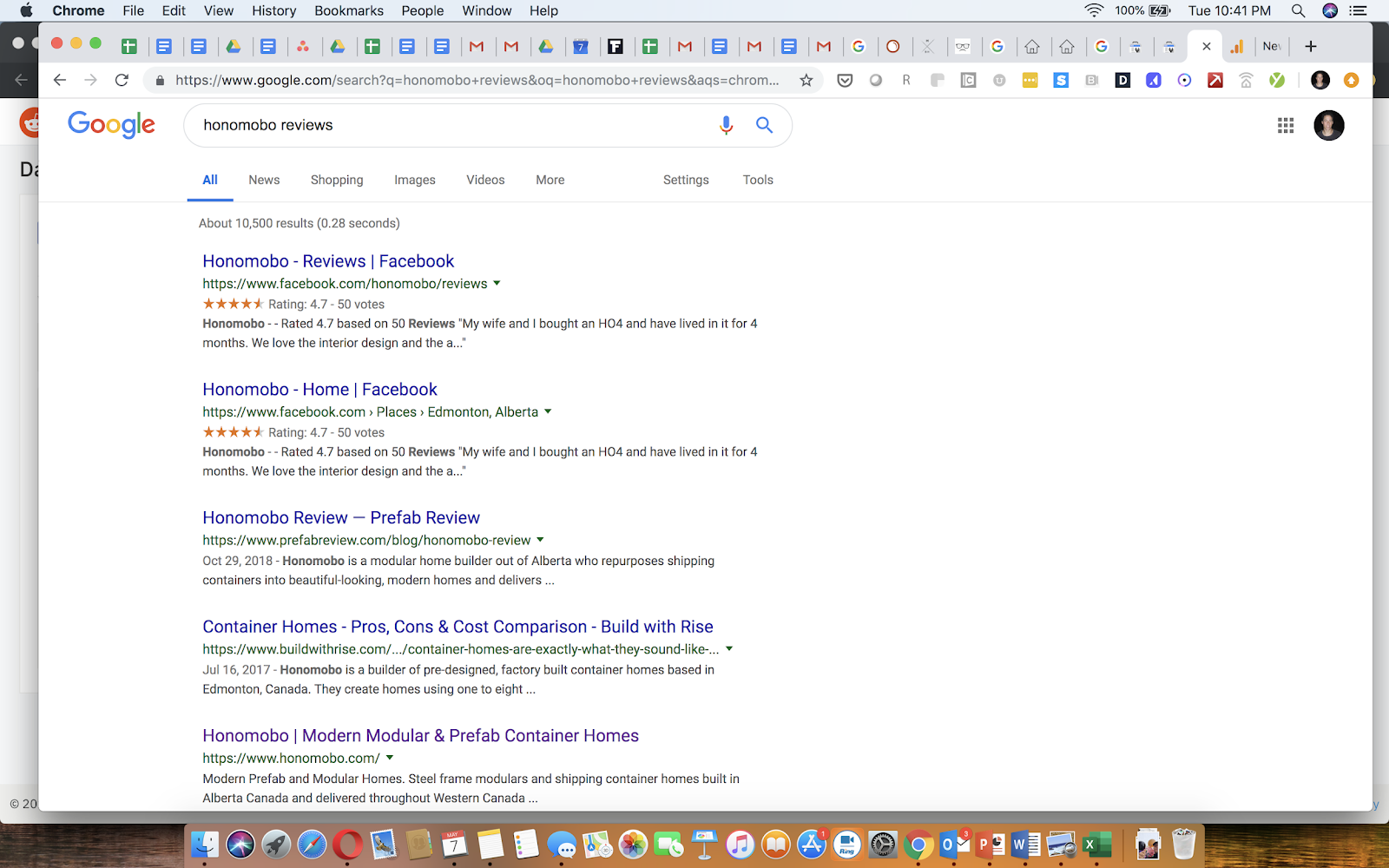Open Safari from the Dock
Screen dimensions: 1389x868
click(x=312, y=844)
